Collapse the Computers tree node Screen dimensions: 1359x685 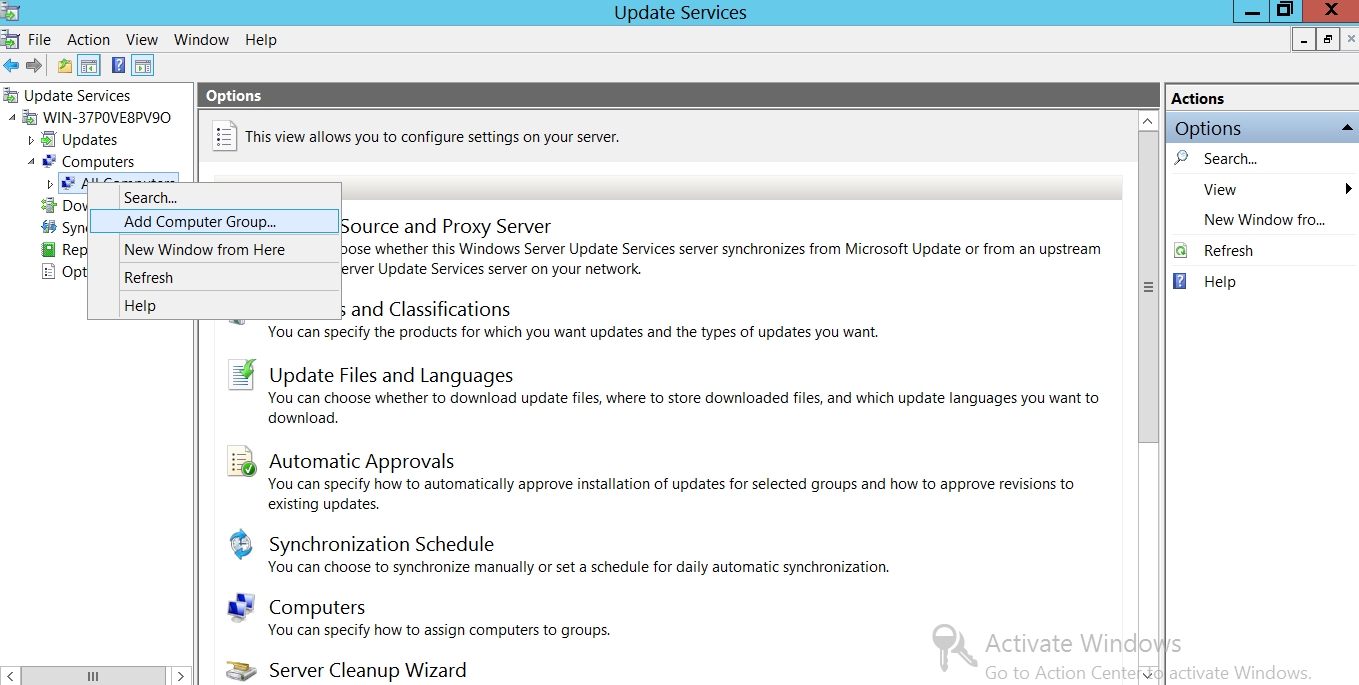(31, 162)
